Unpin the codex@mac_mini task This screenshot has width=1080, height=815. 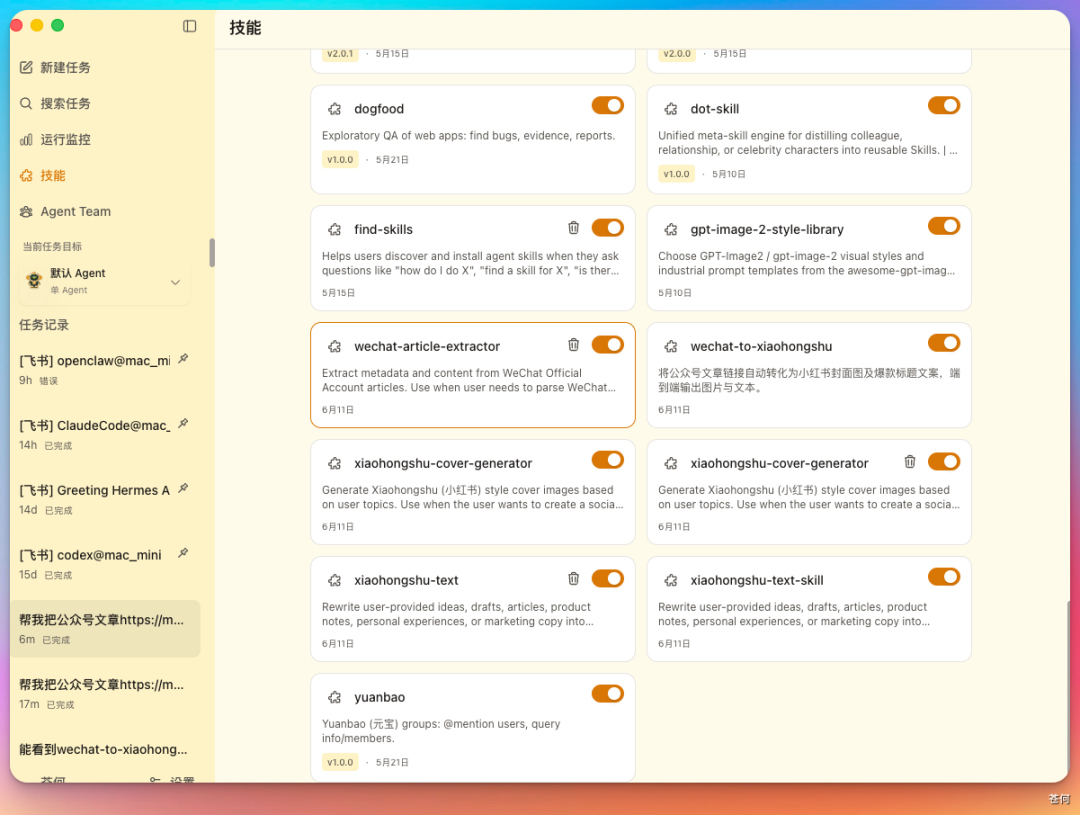coord(183,553)
